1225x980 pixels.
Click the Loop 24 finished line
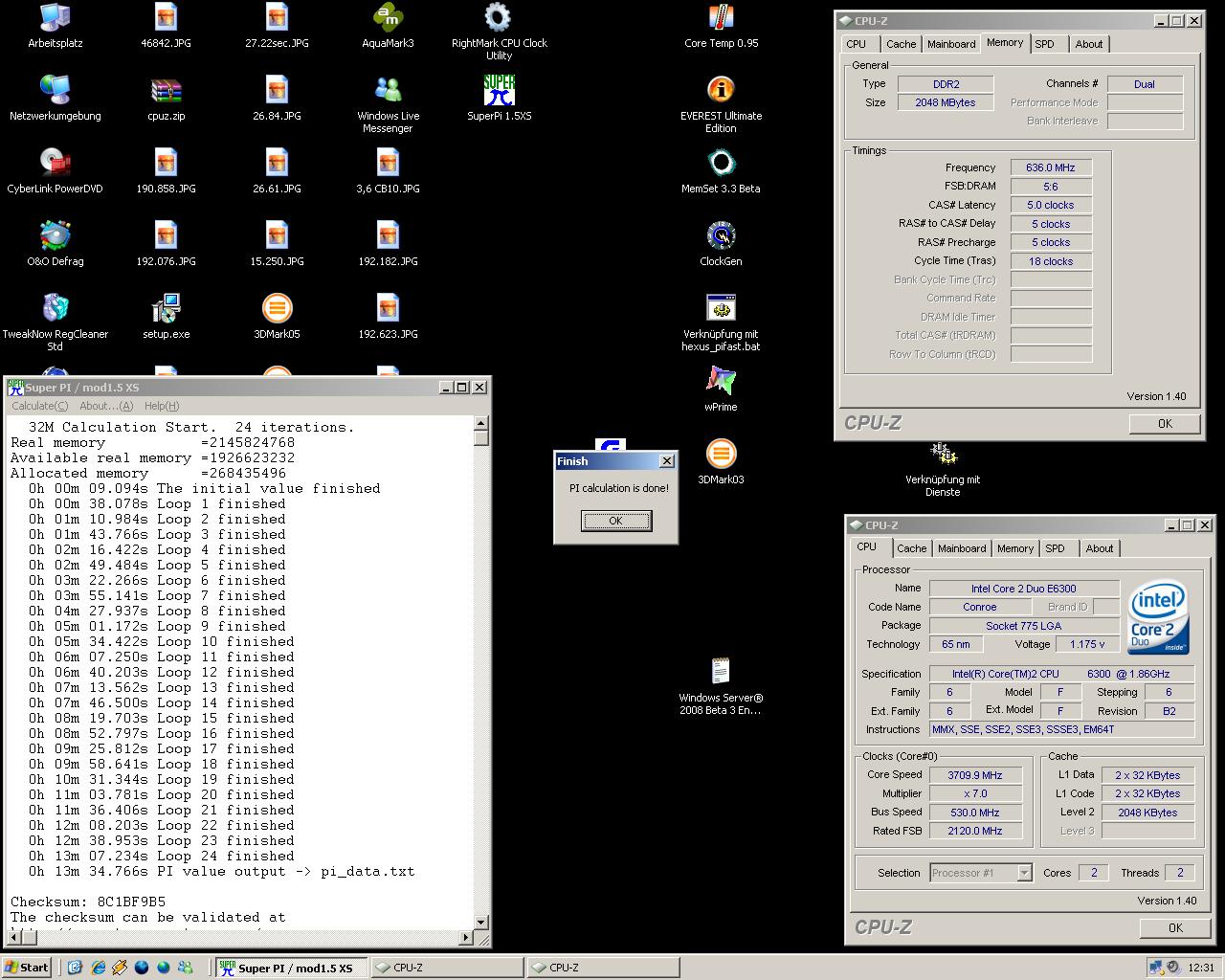pyautogui.click(x=161, y=856)
